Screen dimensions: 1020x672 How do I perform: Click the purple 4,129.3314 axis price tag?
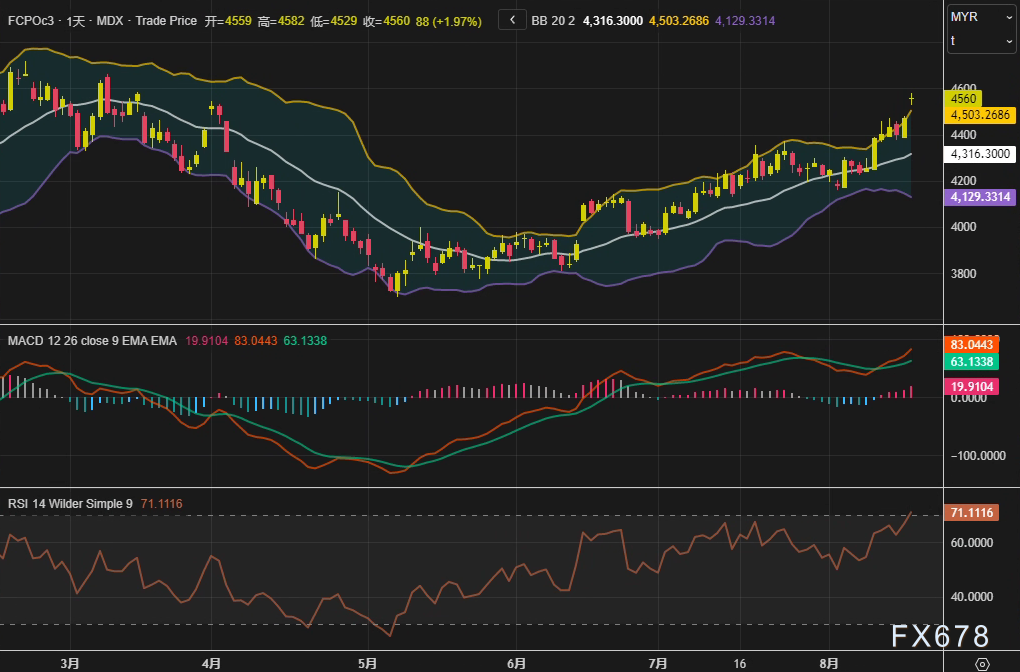pos(980,198)
